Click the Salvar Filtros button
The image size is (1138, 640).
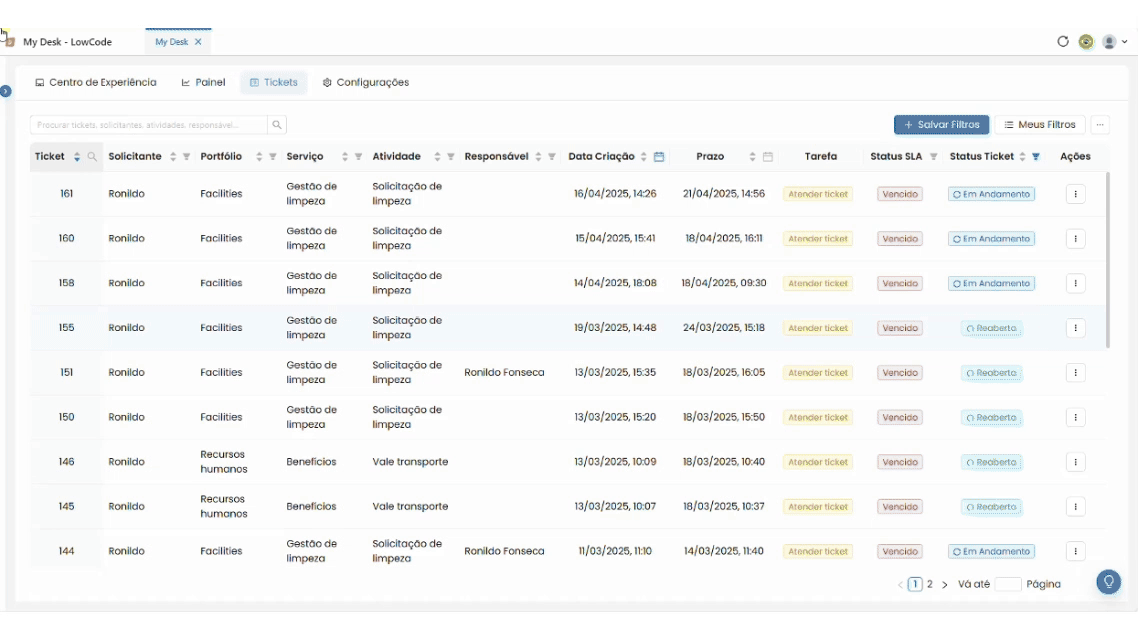pos(941,125)
